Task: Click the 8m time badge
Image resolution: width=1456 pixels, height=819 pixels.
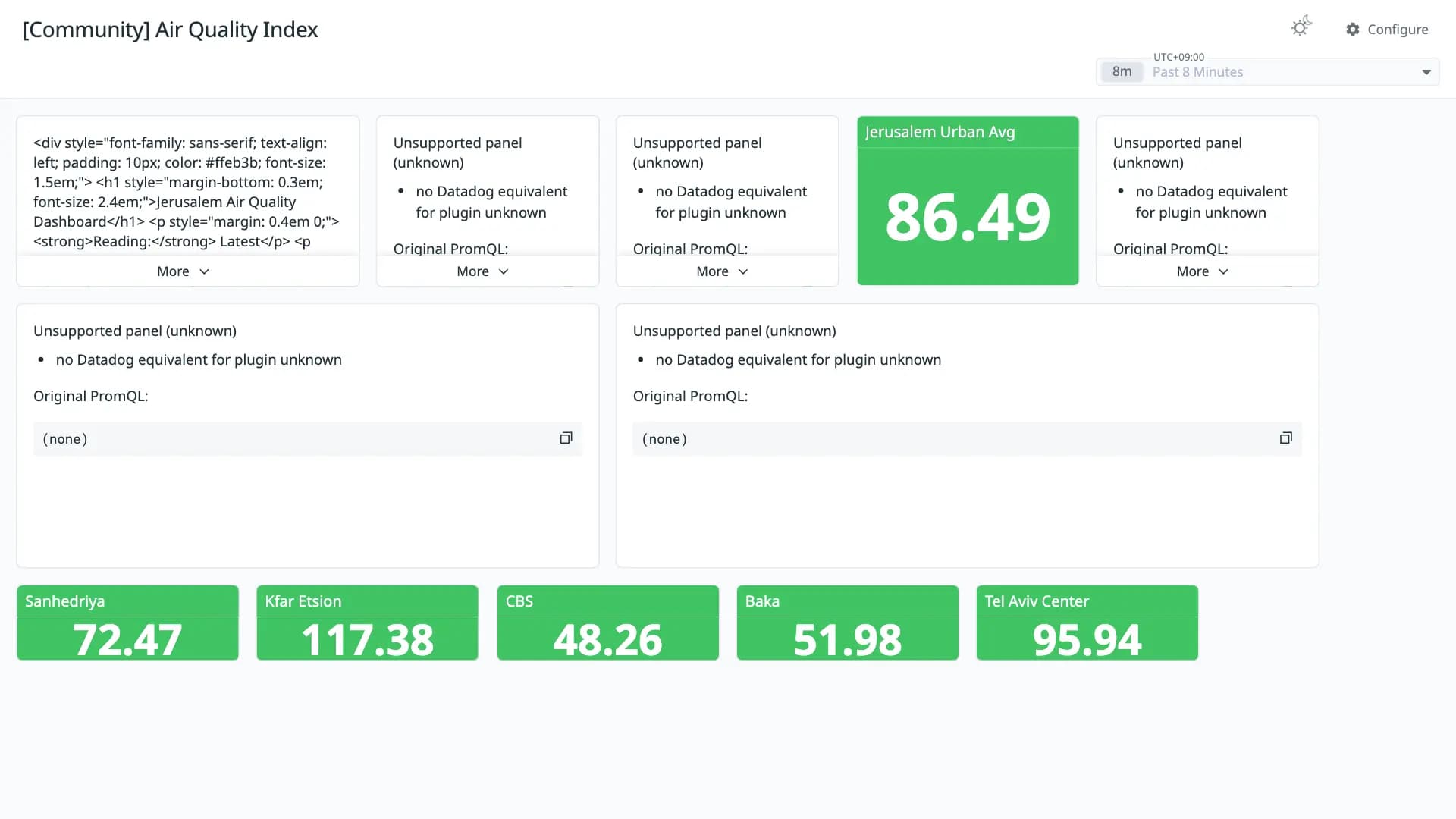Action: pyautogui.click(x=1122, y=72)
